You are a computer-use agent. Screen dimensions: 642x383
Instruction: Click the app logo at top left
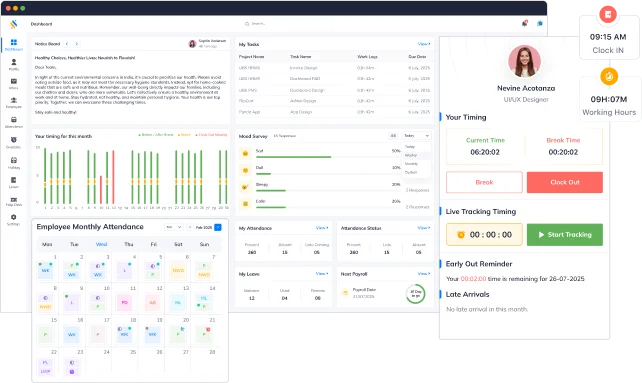click(14, 24)
